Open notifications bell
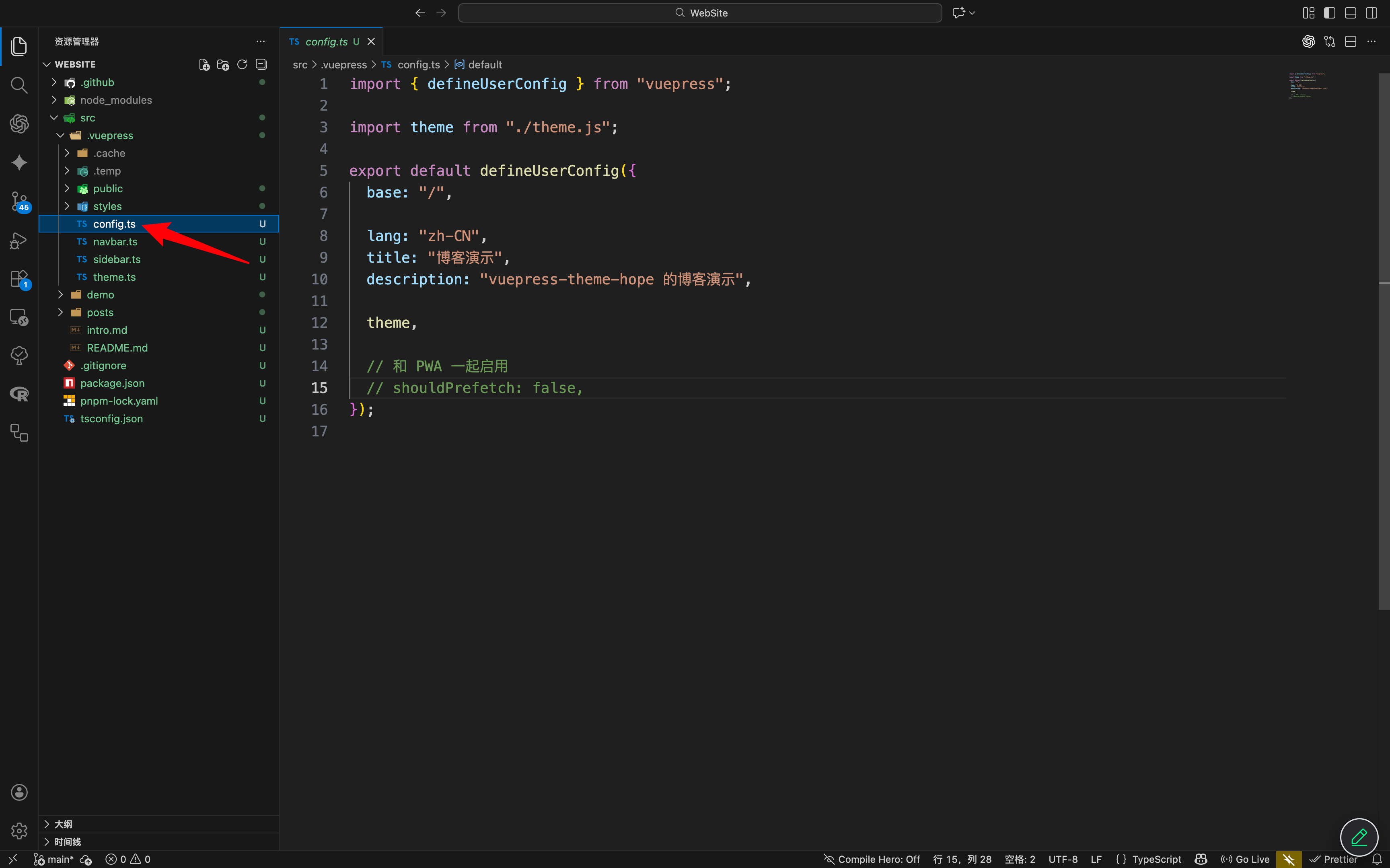The image size is (1390, 868). coord(1377,860)
